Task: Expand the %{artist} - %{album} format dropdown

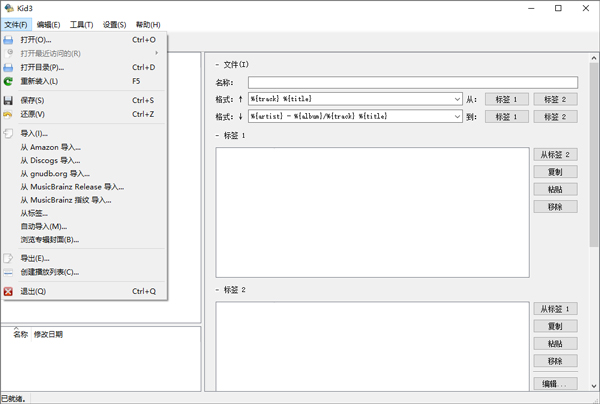Action: (455, 116)
